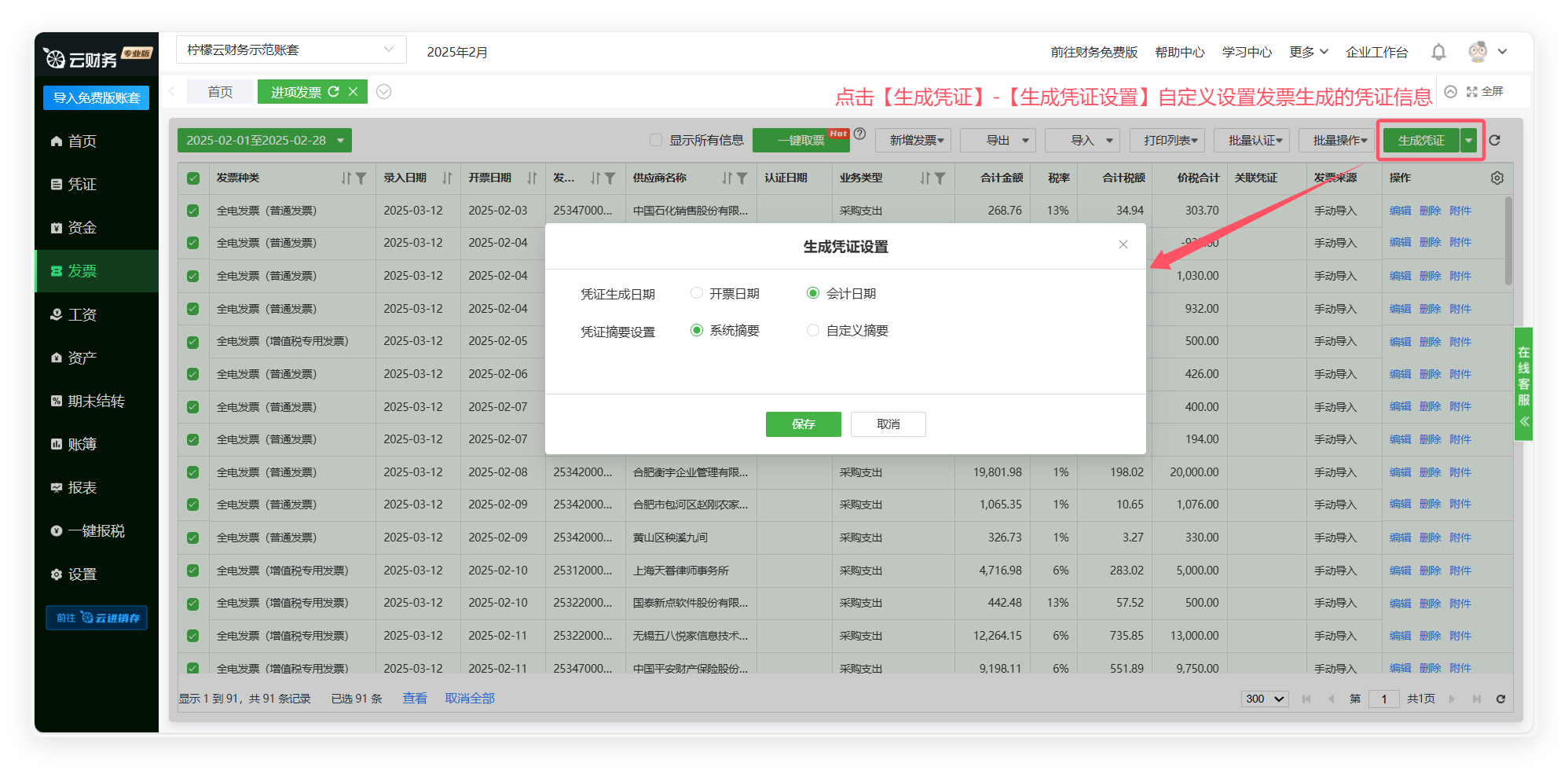This screenshot has width=1568, height=767.
Task: Click the refresh icon beside 生成凭证
Action: coord(1494,141)
